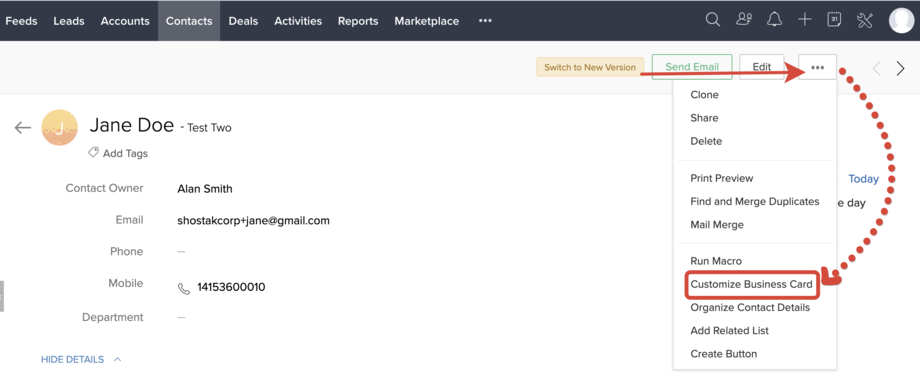Open the calendar icon in the top bar

(834, 20)
